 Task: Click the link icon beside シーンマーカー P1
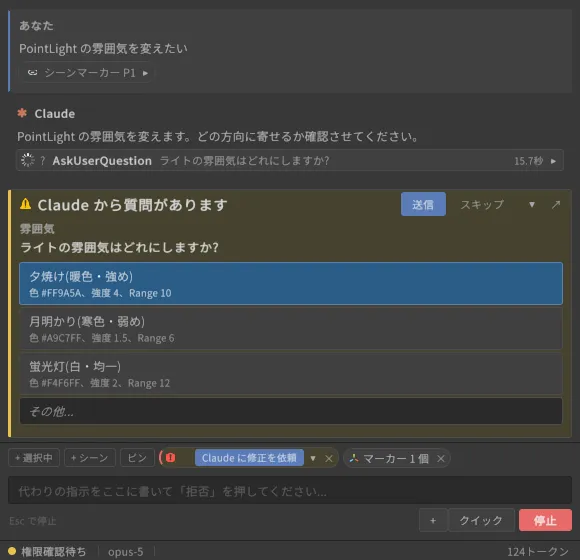pyautogui.click(x=33, y=73)
